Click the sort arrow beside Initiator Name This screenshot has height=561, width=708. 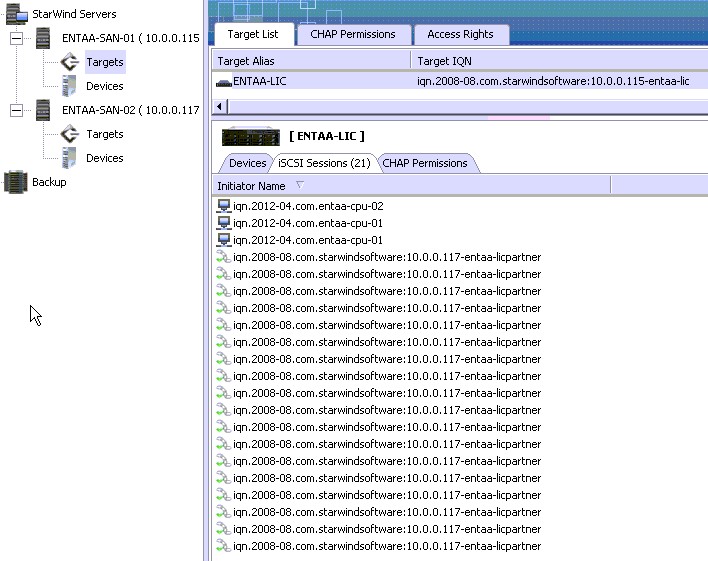coord(300,185)
